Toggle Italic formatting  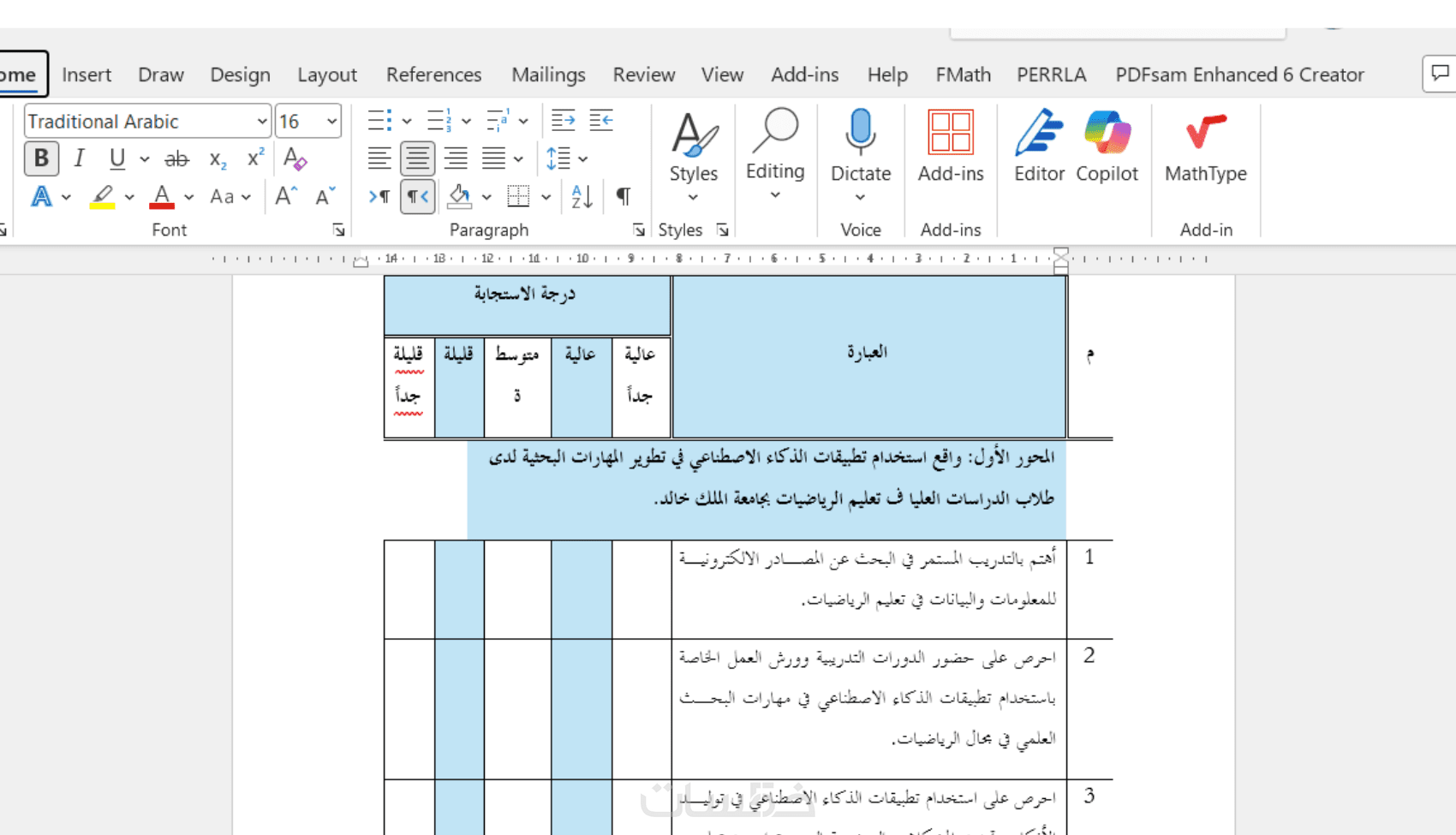coord(79,158)
